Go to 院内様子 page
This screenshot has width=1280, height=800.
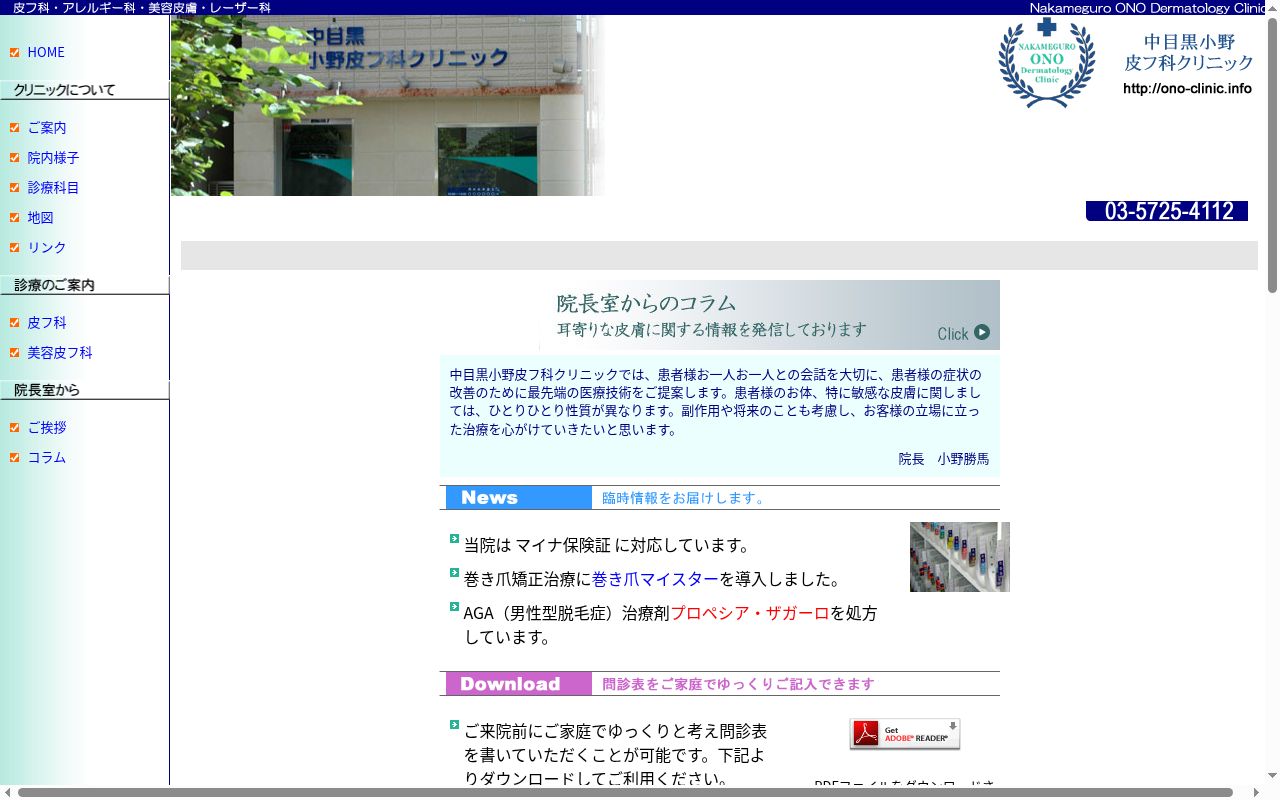pyautogui.click(x=53, y=158)
